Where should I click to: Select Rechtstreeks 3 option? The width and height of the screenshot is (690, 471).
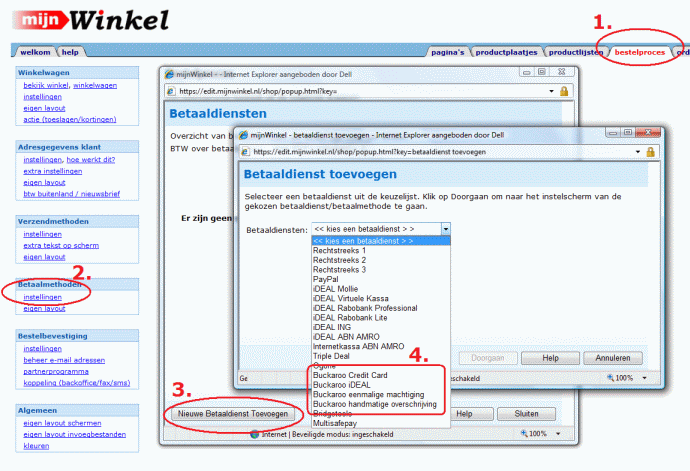[x=381, y=269]
